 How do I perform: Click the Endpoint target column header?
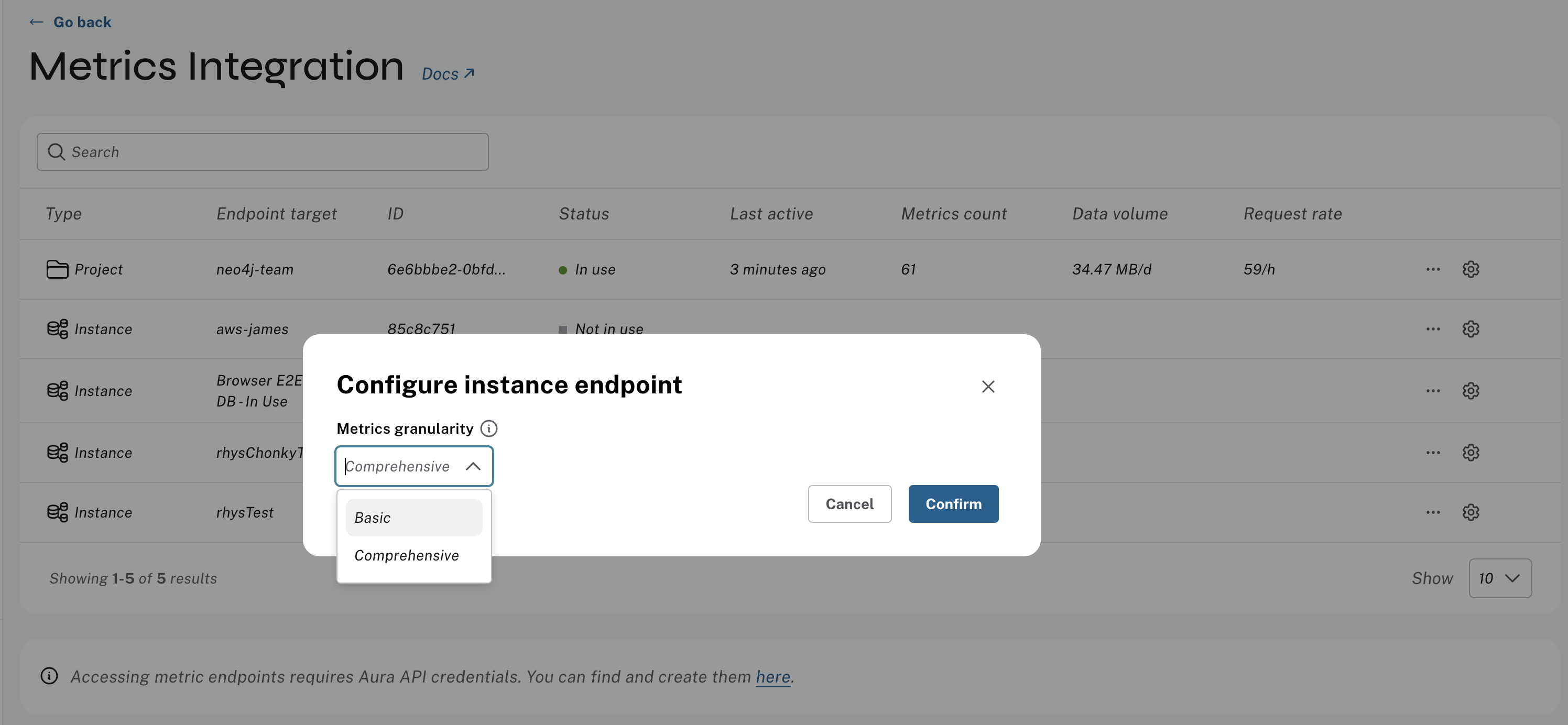pos(276,214)
